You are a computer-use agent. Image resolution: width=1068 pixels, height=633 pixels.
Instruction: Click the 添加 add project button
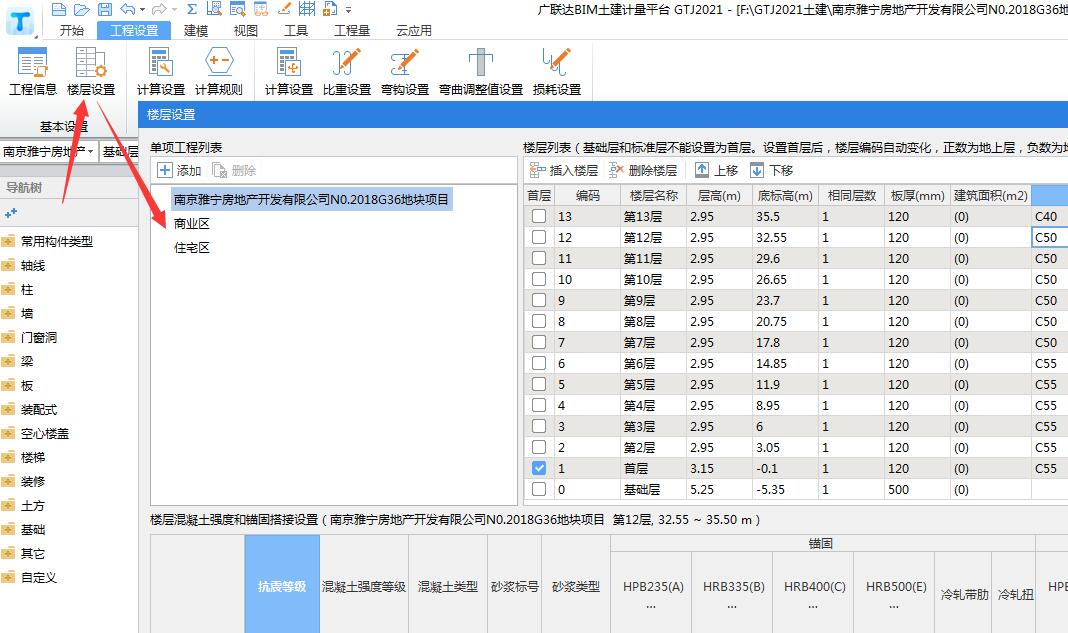tap(179, 170)
